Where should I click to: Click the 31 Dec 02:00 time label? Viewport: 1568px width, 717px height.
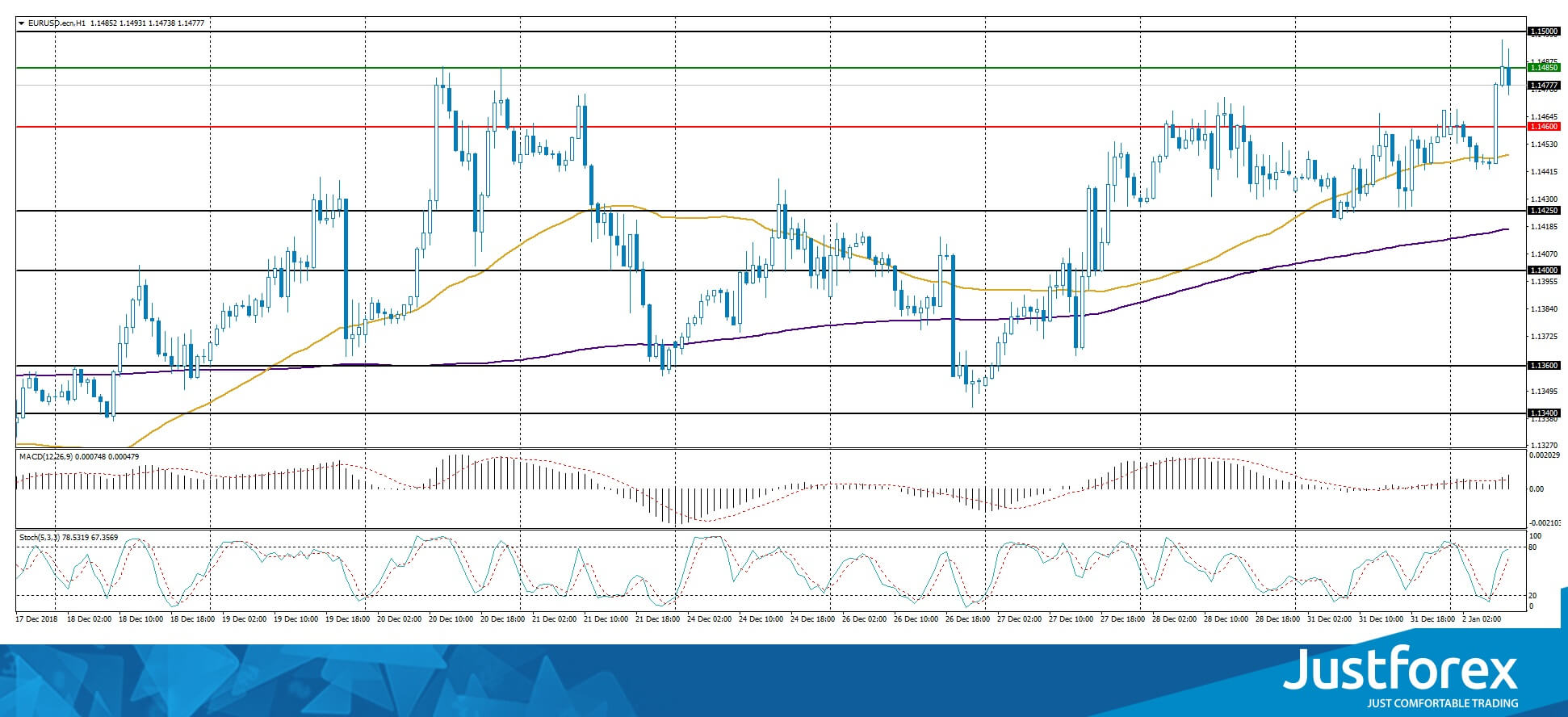[x=1329, y=619]
